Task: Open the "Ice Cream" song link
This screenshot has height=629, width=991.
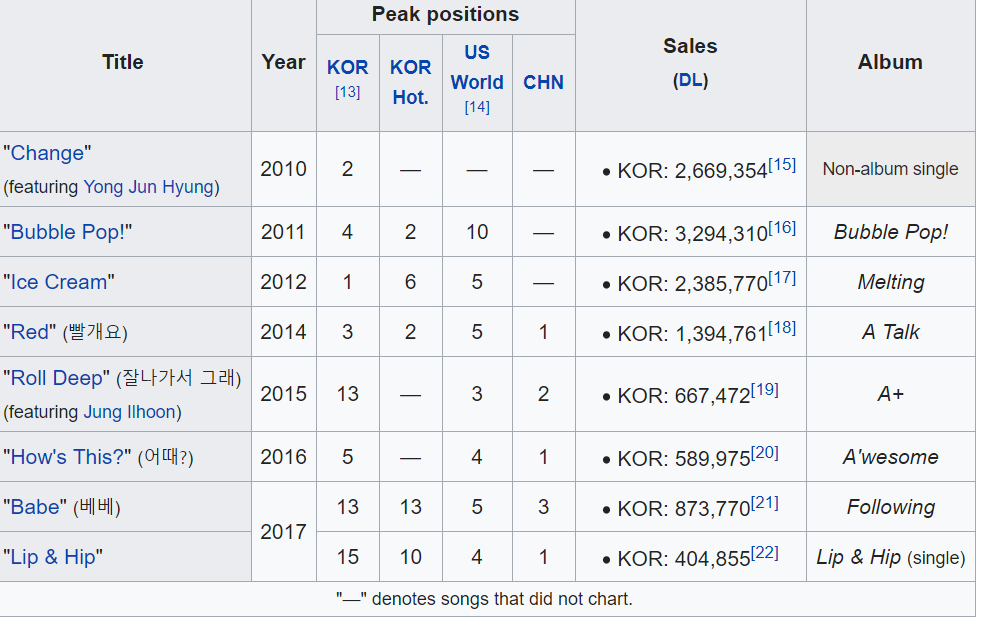Action: coord(59,282)
